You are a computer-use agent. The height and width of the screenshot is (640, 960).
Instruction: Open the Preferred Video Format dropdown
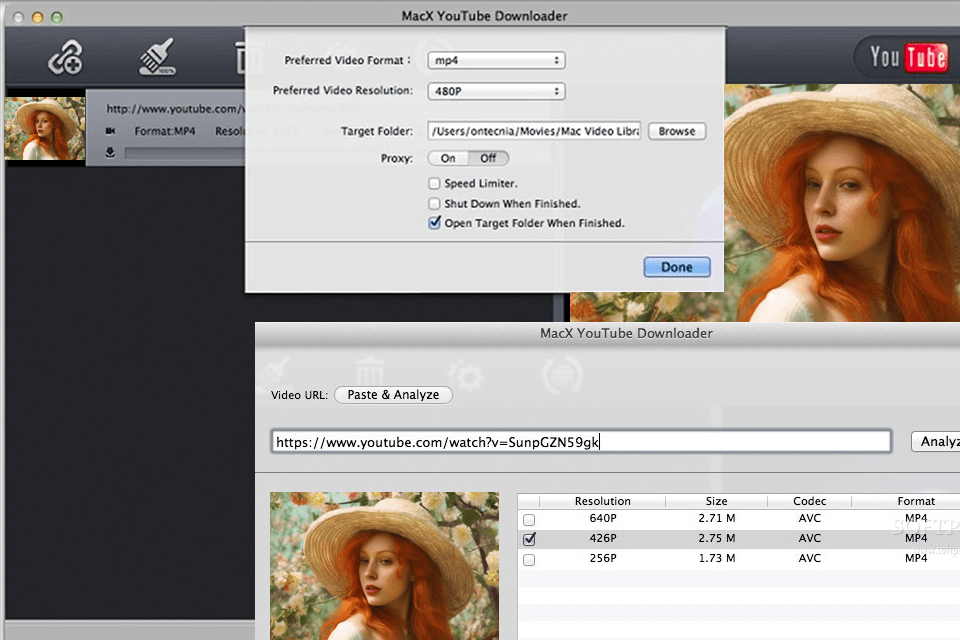[x=496, y=61]
